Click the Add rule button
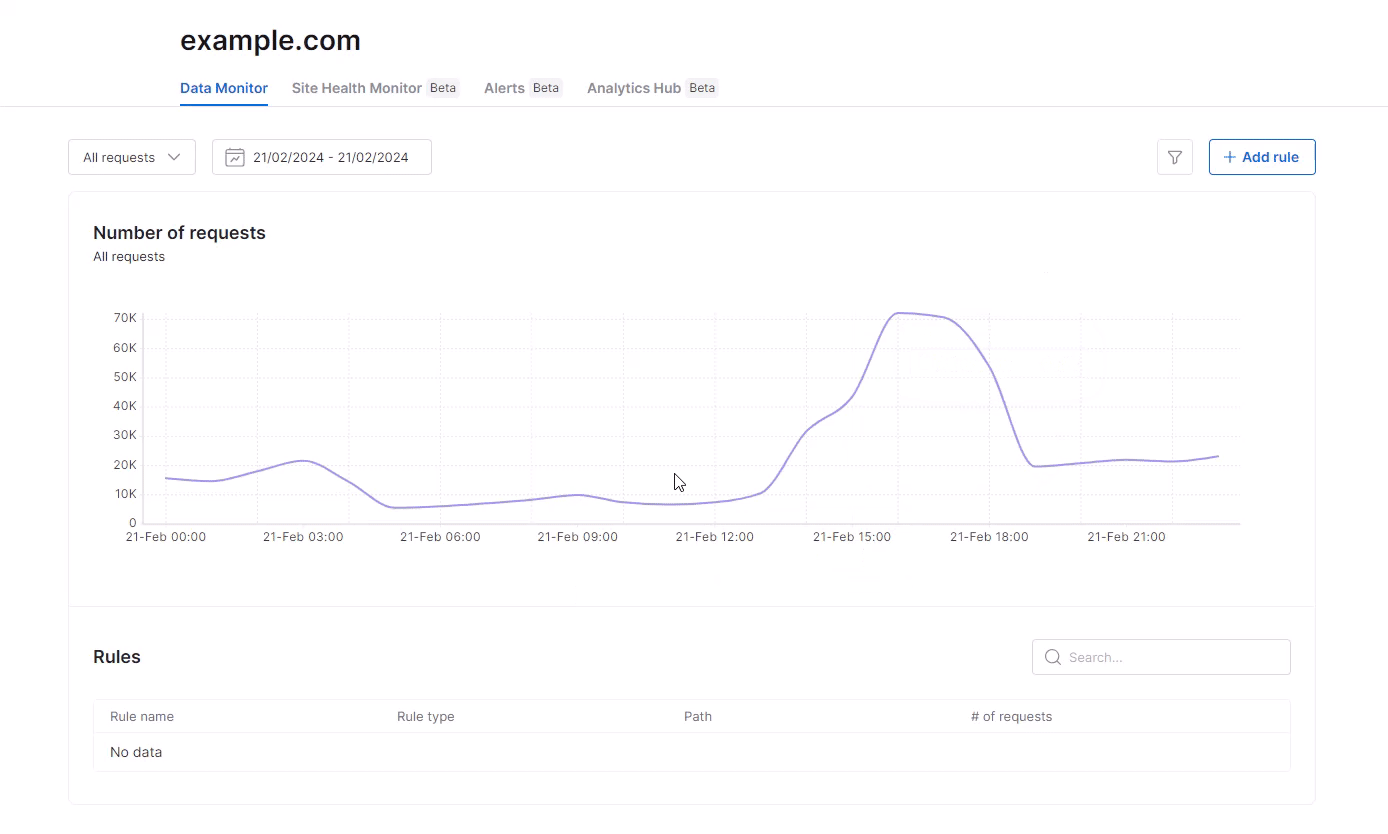Image resolution: width=1388 pixels, height=834 pixels. 1262,157
